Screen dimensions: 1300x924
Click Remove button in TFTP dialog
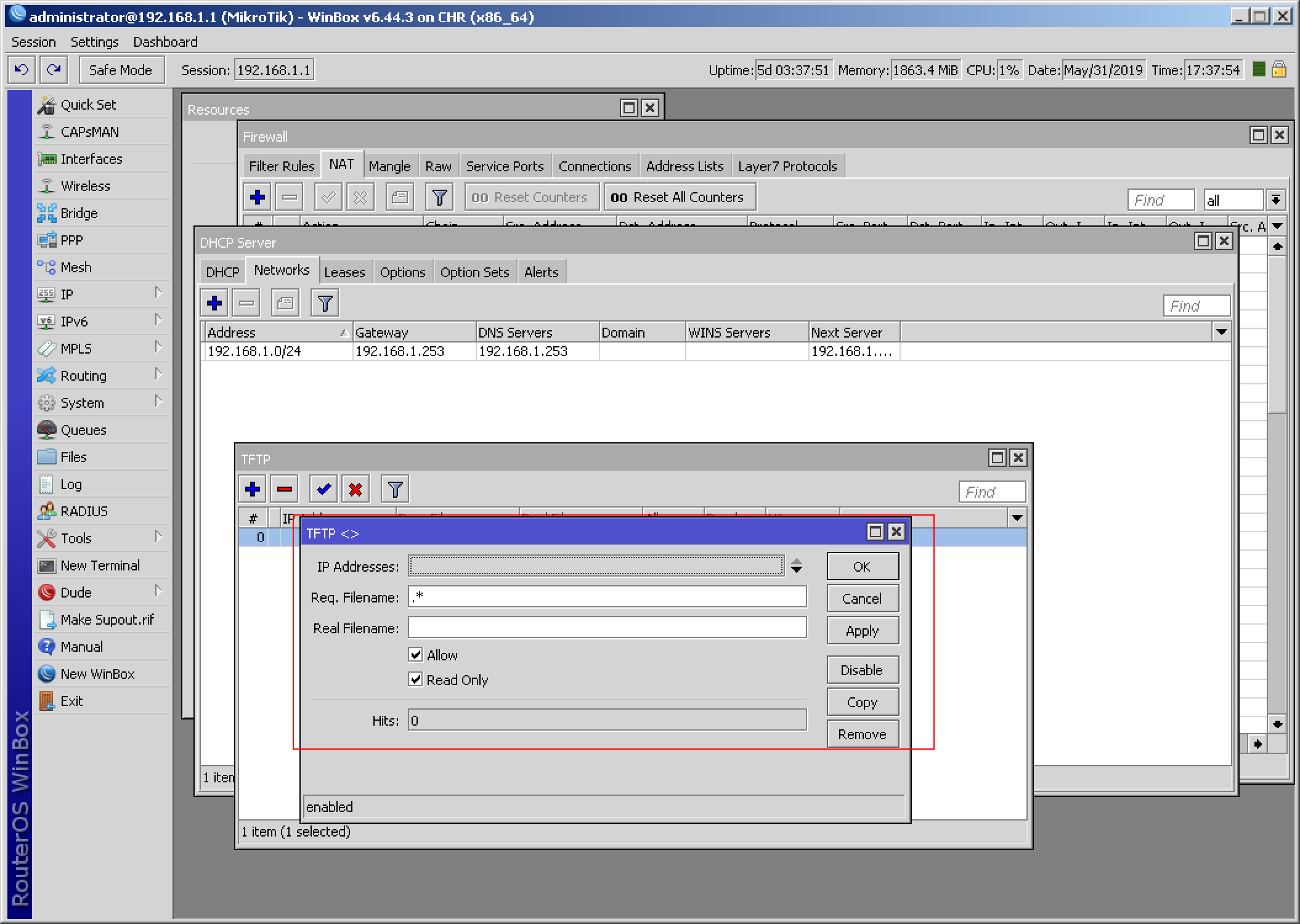click(x=863, y=734)
